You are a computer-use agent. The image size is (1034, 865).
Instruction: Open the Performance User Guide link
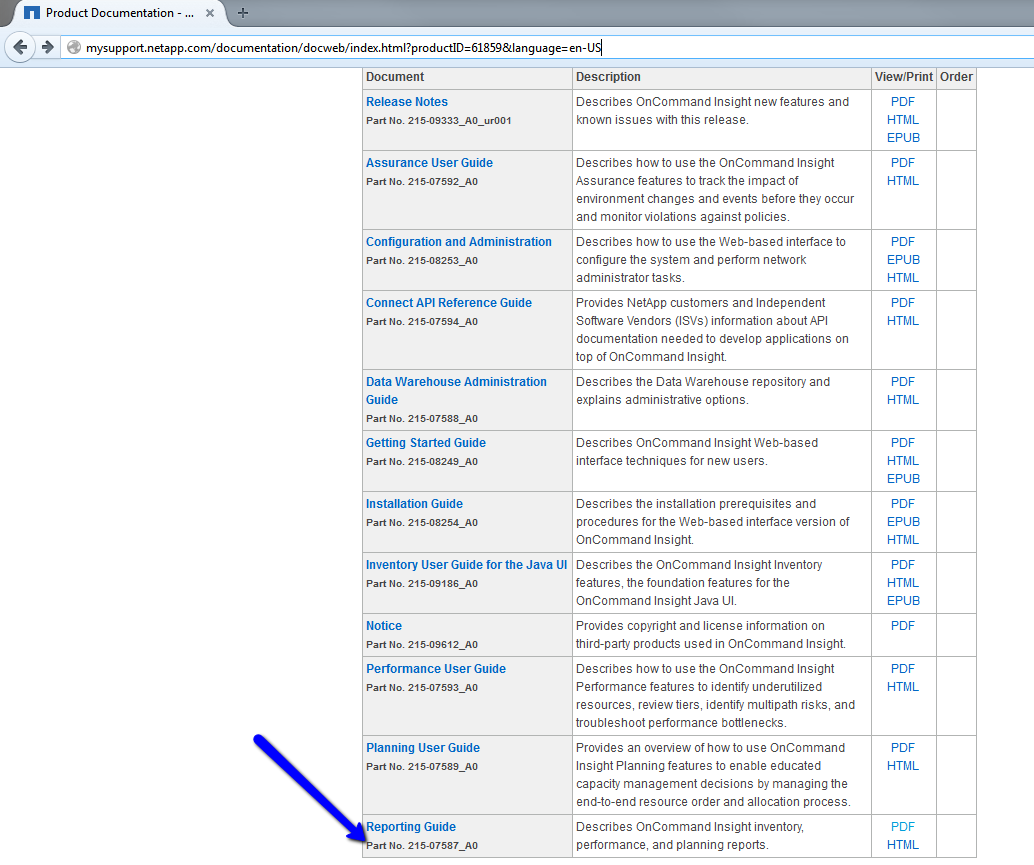pos(436,669)
